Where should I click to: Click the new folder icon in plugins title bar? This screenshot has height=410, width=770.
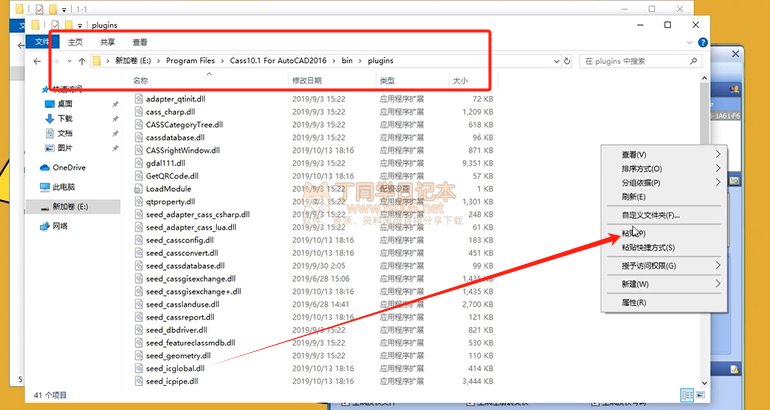click(69, 25)
